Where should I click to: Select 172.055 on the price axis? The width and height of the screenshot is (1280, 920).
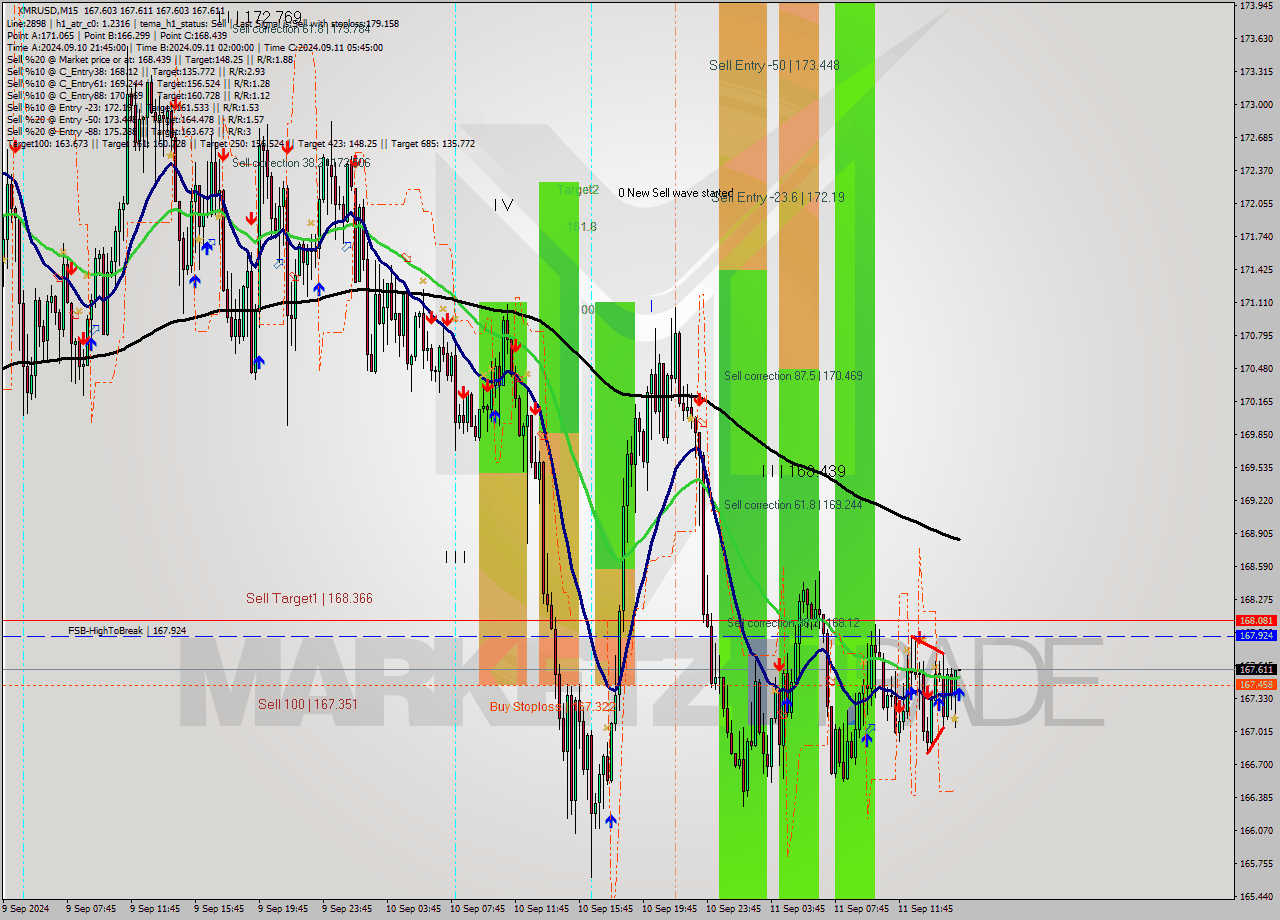click(1255, 204)
